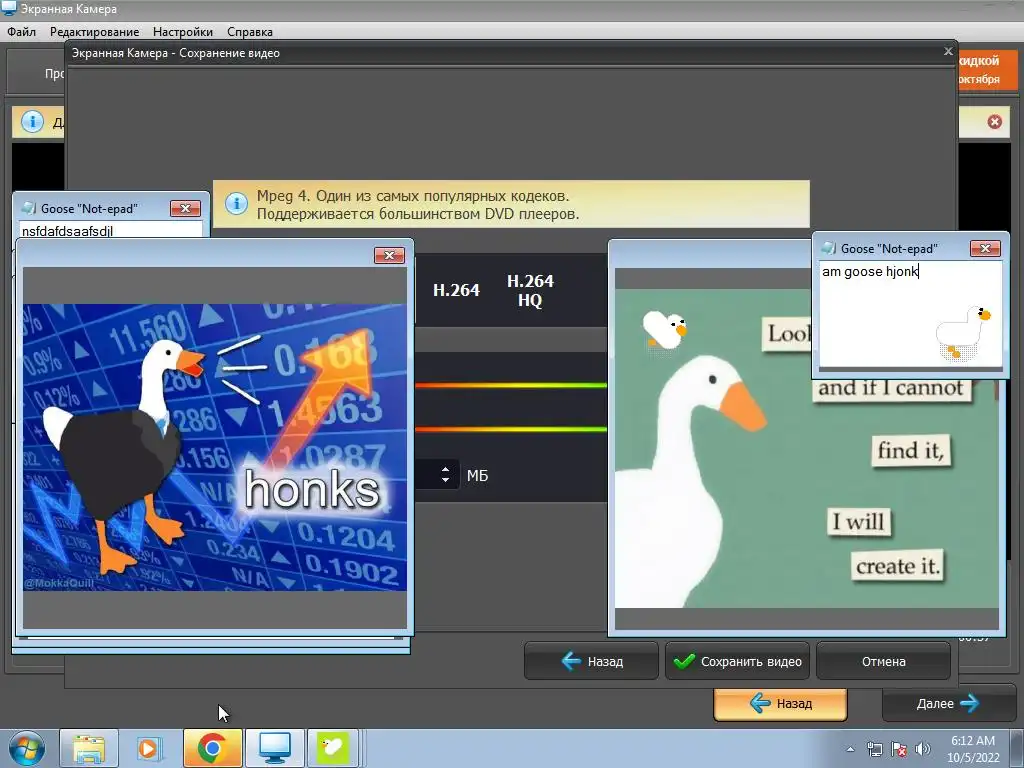Adjust the lower quality gradient slider
Screen dimensions: 1024x768
click(x=511, y=430)
